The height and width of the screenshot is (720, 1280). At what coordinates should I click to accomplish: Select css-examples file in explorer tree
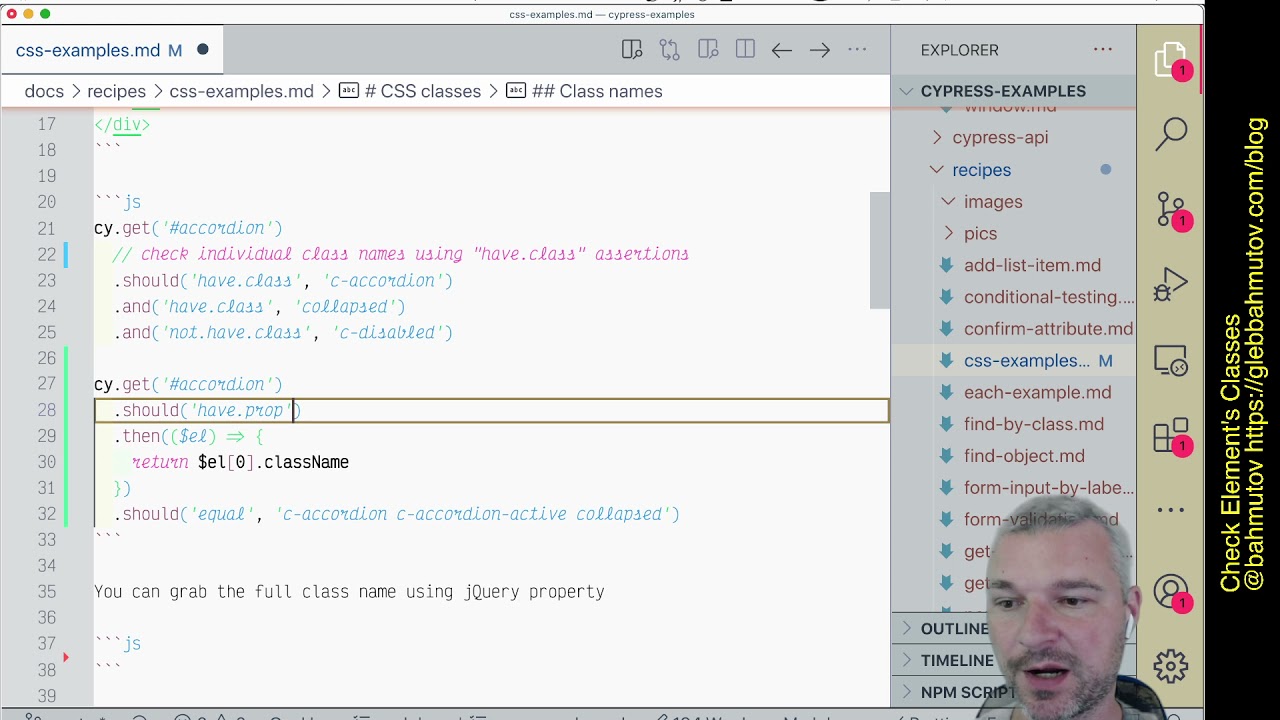click(x=1027, y=361)
